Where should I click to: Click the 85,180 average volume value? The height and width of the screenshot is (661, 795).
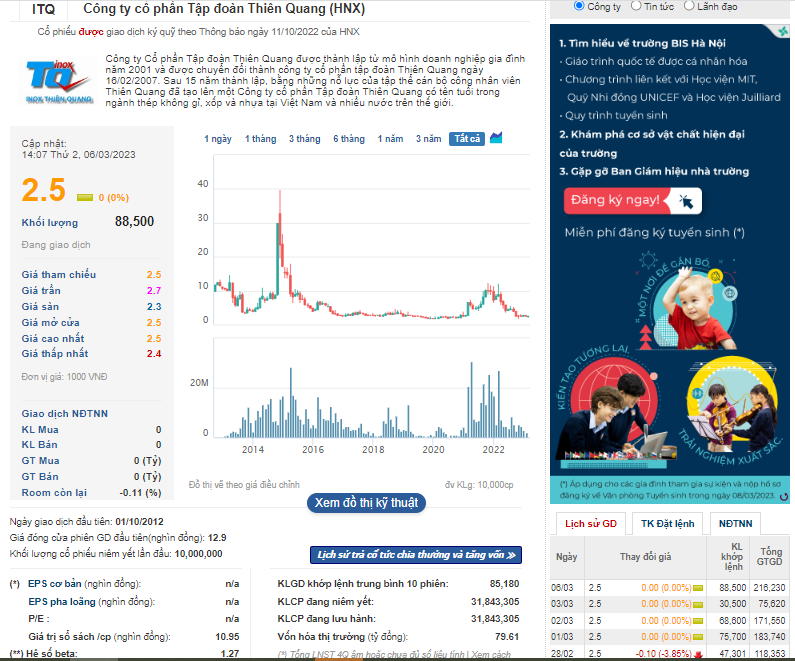point(504,583)
